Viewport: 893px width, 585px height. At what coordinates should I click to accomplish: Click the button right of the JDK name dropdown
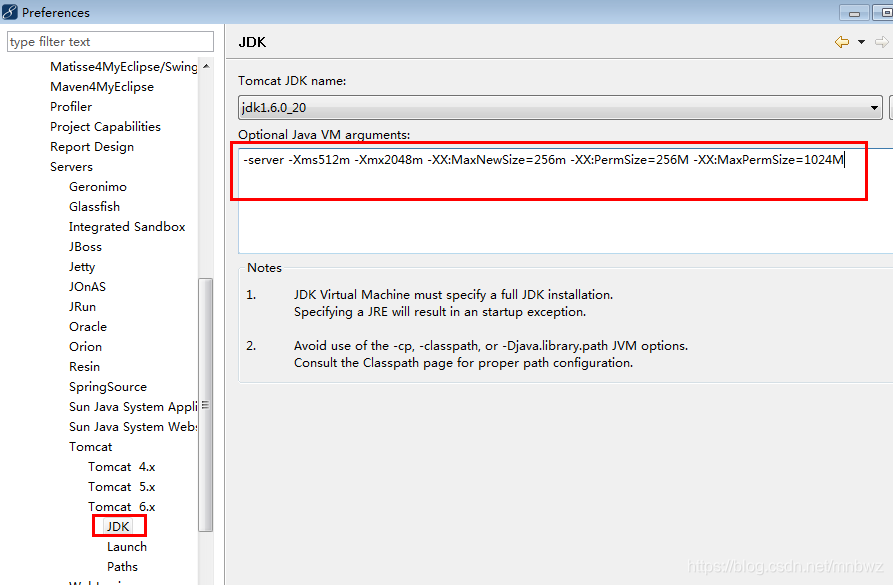point(891,108)
